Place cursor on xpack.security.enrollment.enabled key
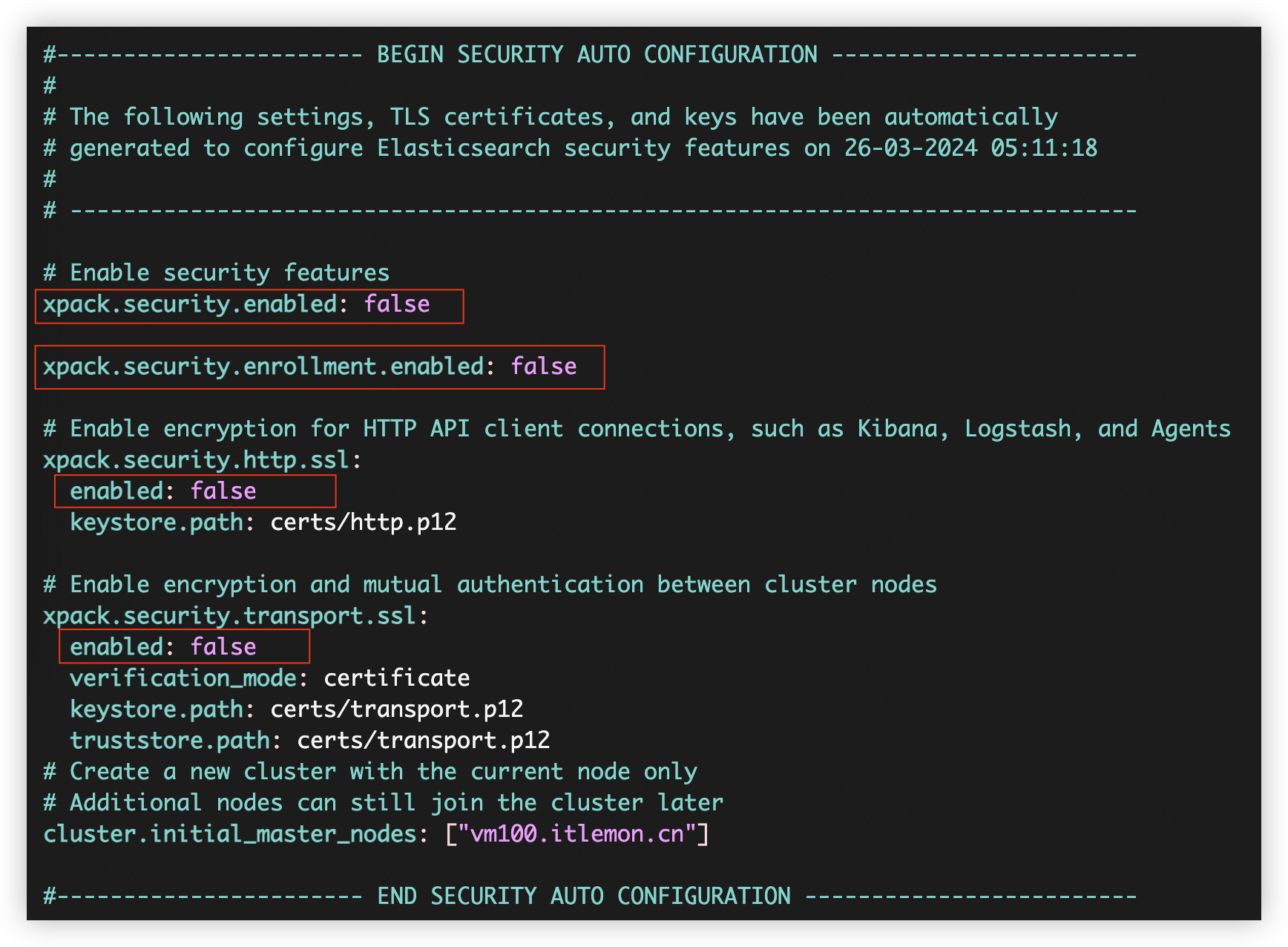This screenshot has height=947, width=1288. pyautogui.click(x=263, y=367)
